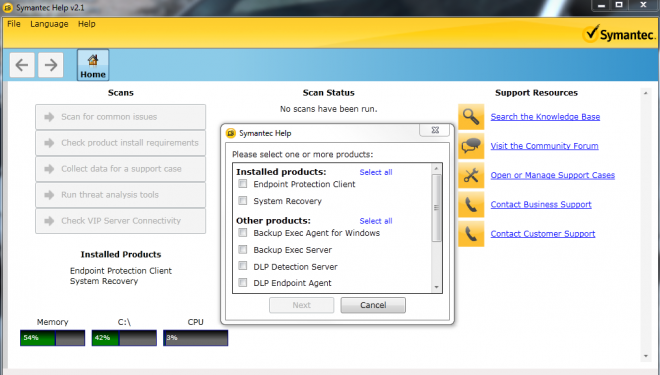The height and width of the screenshot is (375, 660).
Task: Click the magnifying glass Knowledge Base icon
Action: (x=471, y=117)
